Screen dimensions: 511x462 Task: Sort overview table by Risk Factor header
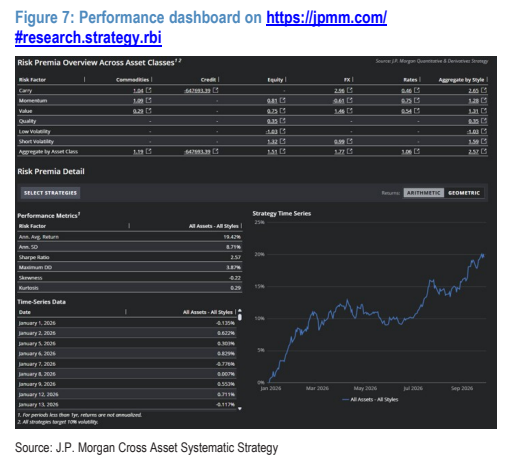[32, 80]
